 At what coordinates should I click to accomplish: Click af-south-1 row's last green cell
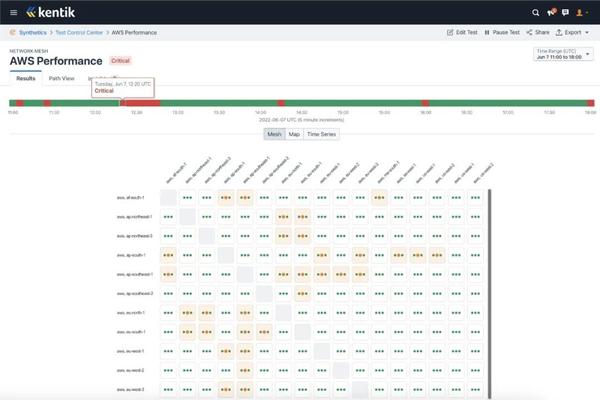click(x=475, y=198)
